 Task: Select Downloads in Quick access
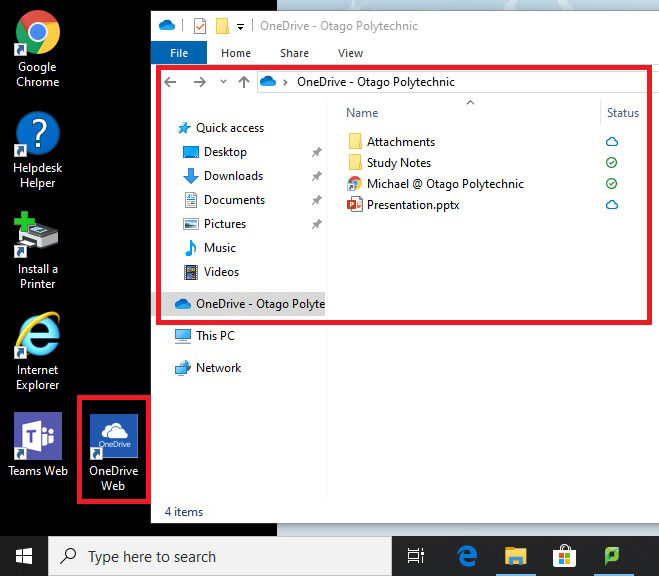233,176
